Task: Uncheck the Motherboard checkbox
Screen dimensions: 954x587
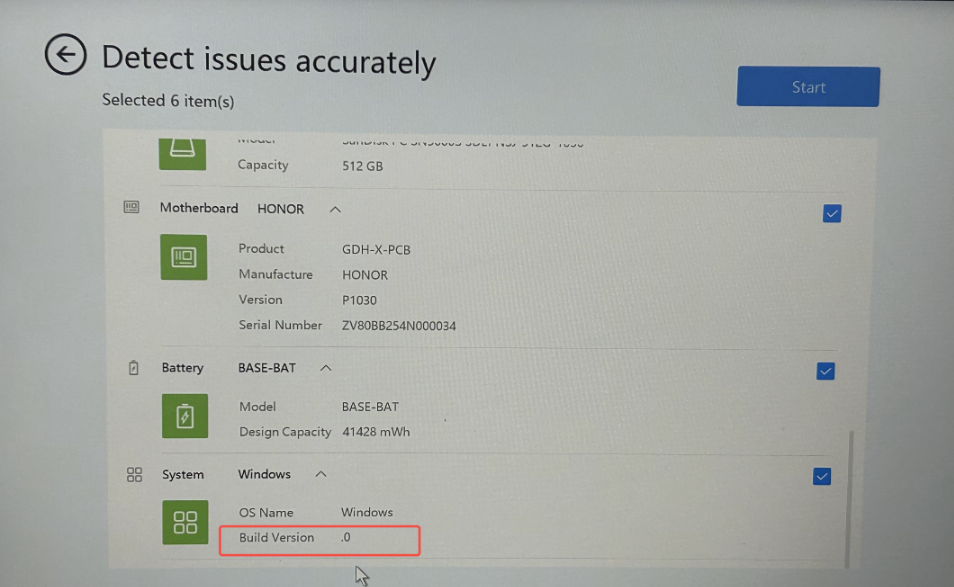Action: point(831,213)
